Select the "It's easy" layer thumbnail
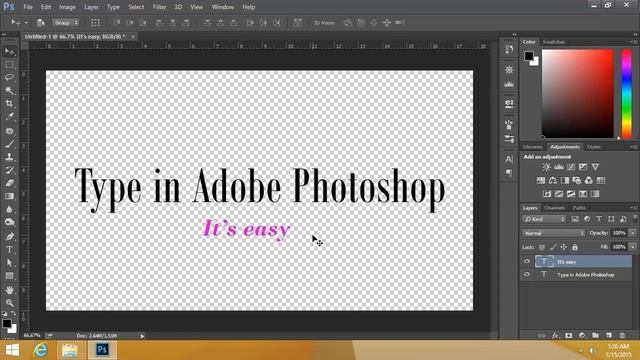The image size is (640, 360). tap(544, 261)
